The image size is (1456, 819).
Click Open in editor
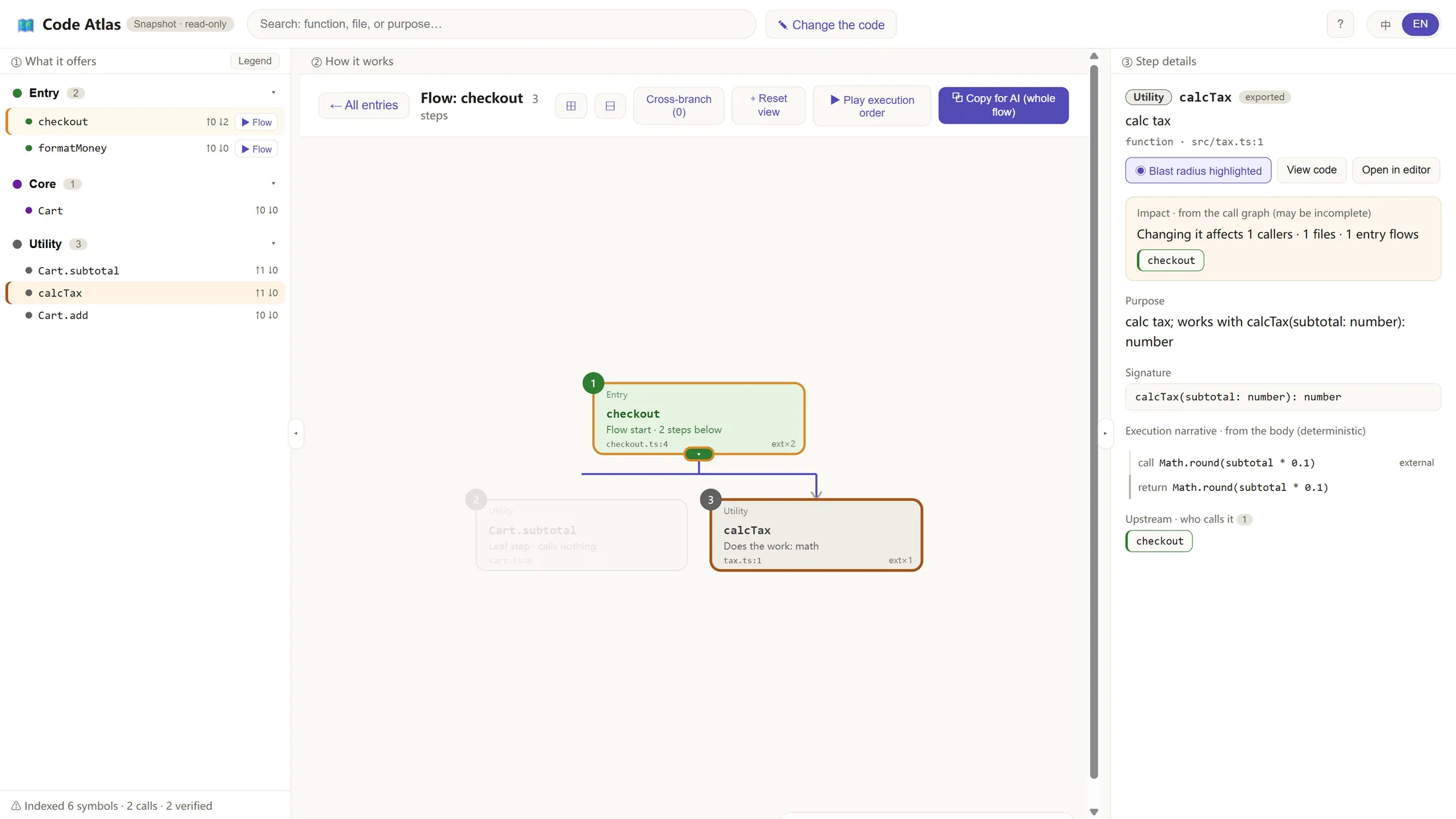click(x=1396, y=170)
